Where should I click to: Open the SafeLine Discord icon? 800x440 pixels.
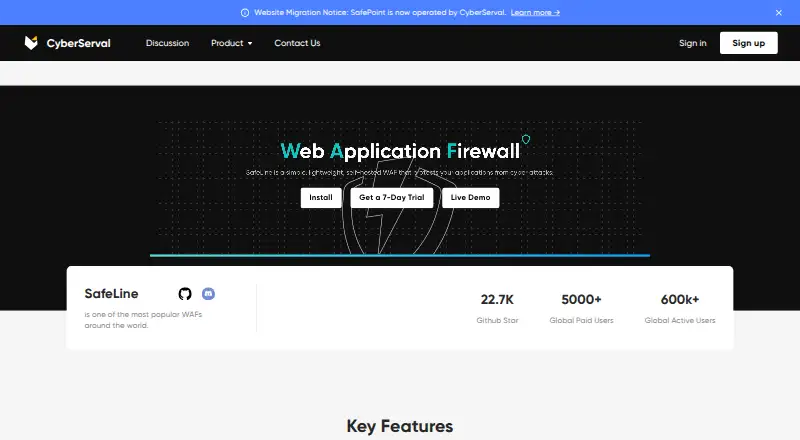click(208, 294)
